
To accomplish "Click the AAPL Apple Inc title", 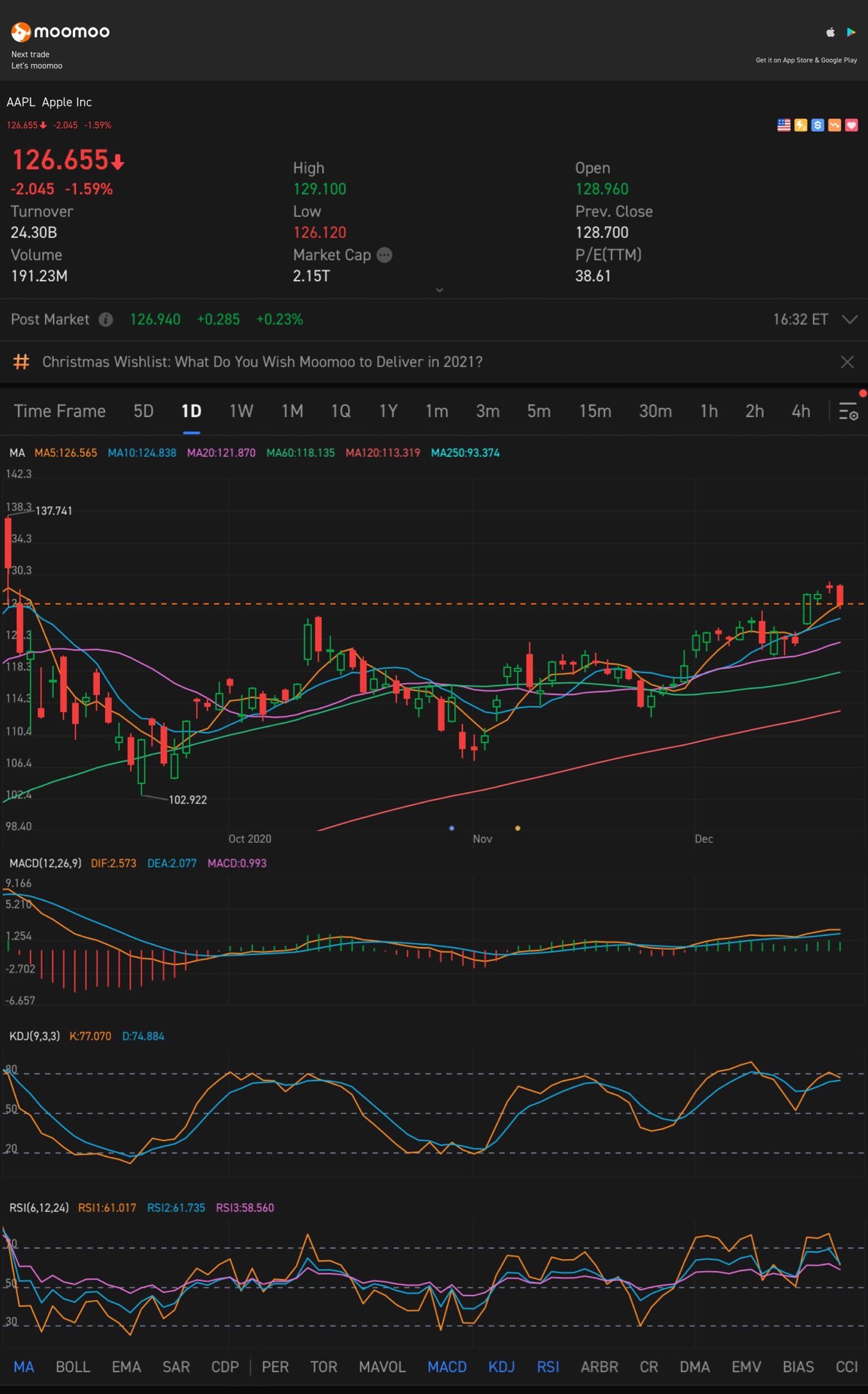I will 49,102.
